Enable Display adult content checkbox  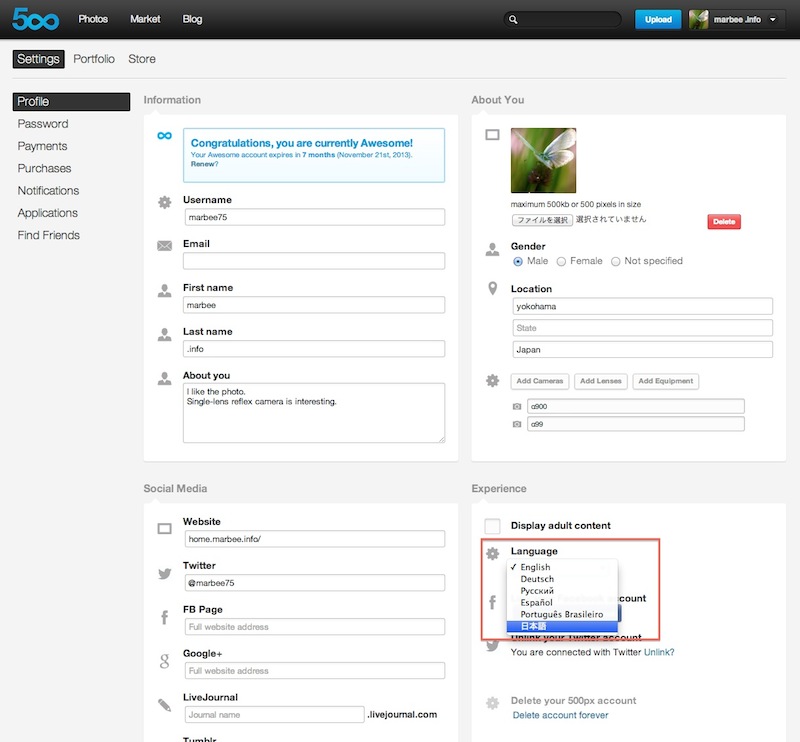(492, 526)
